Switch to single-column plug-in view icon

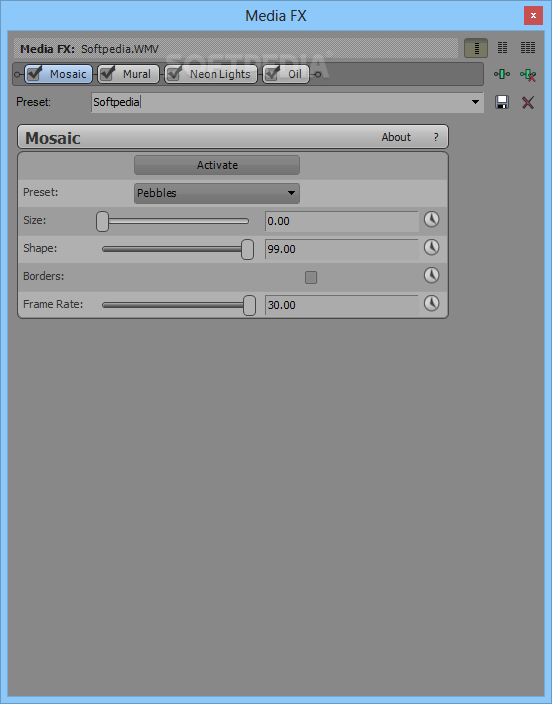pyautogui.click(x=476, y=48)
